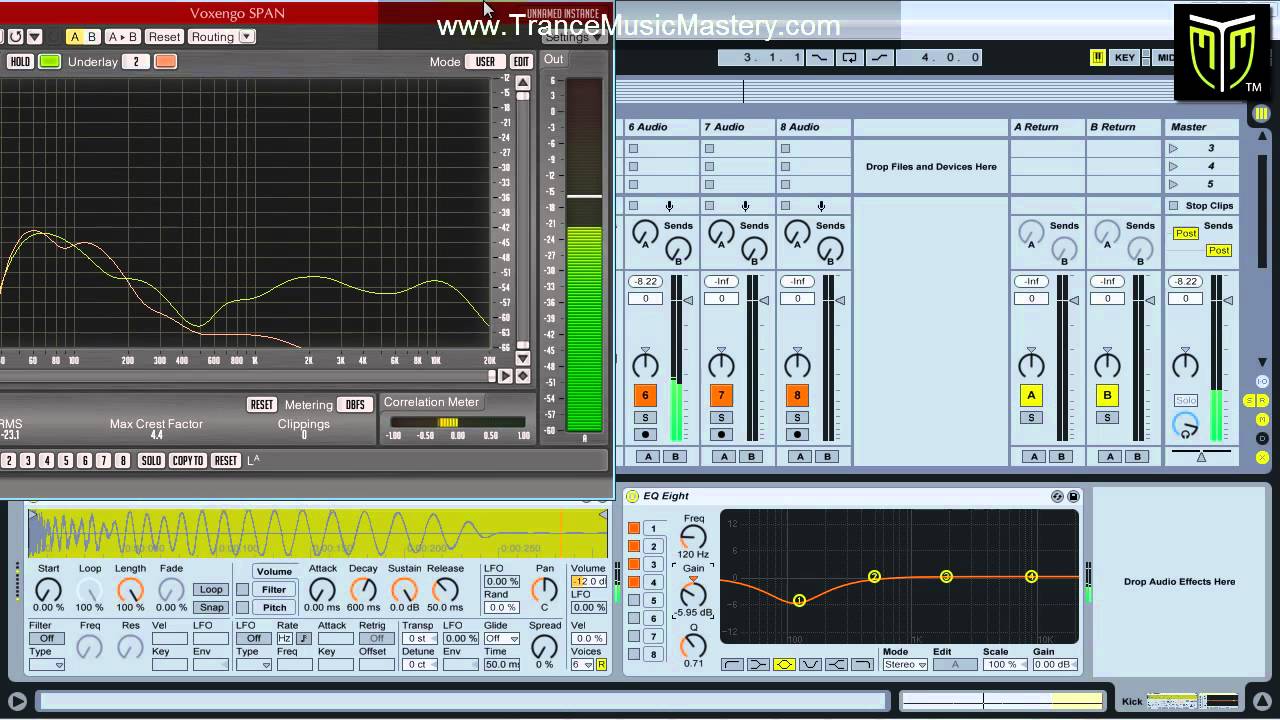Solo track 6 Audio
This screenshot has height=720, width=1280.
[x=645, y=417]
